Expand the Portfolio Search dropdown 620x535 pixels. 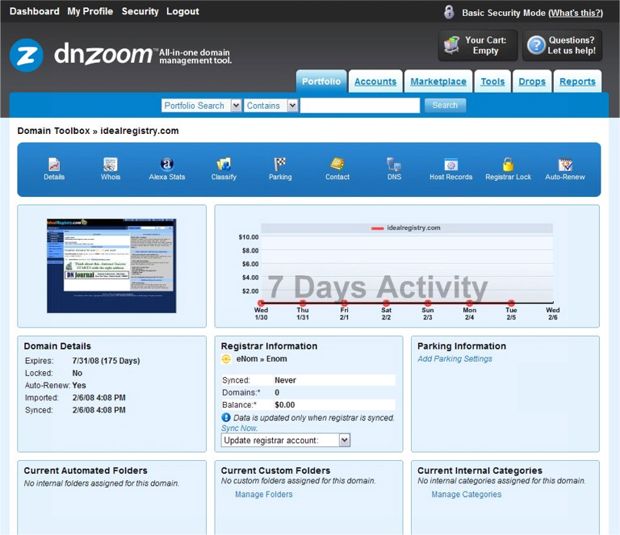pos(236,106)
